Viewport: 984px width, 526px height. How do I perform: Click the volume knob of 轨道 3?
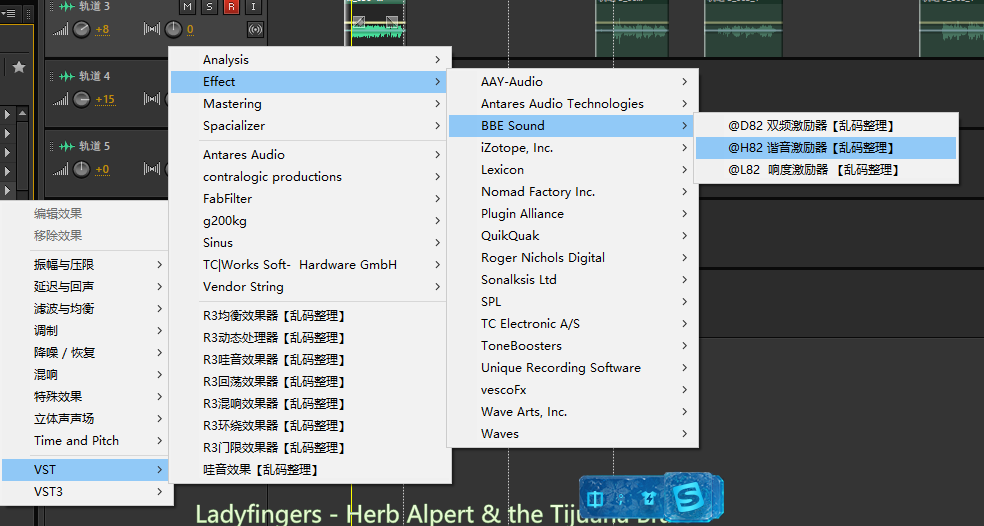point(82,29)
